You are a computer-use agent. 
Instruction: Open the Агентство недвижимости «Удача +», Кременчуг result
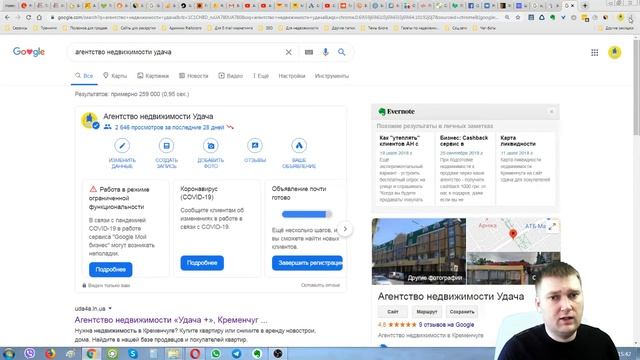tap(171, 320)
